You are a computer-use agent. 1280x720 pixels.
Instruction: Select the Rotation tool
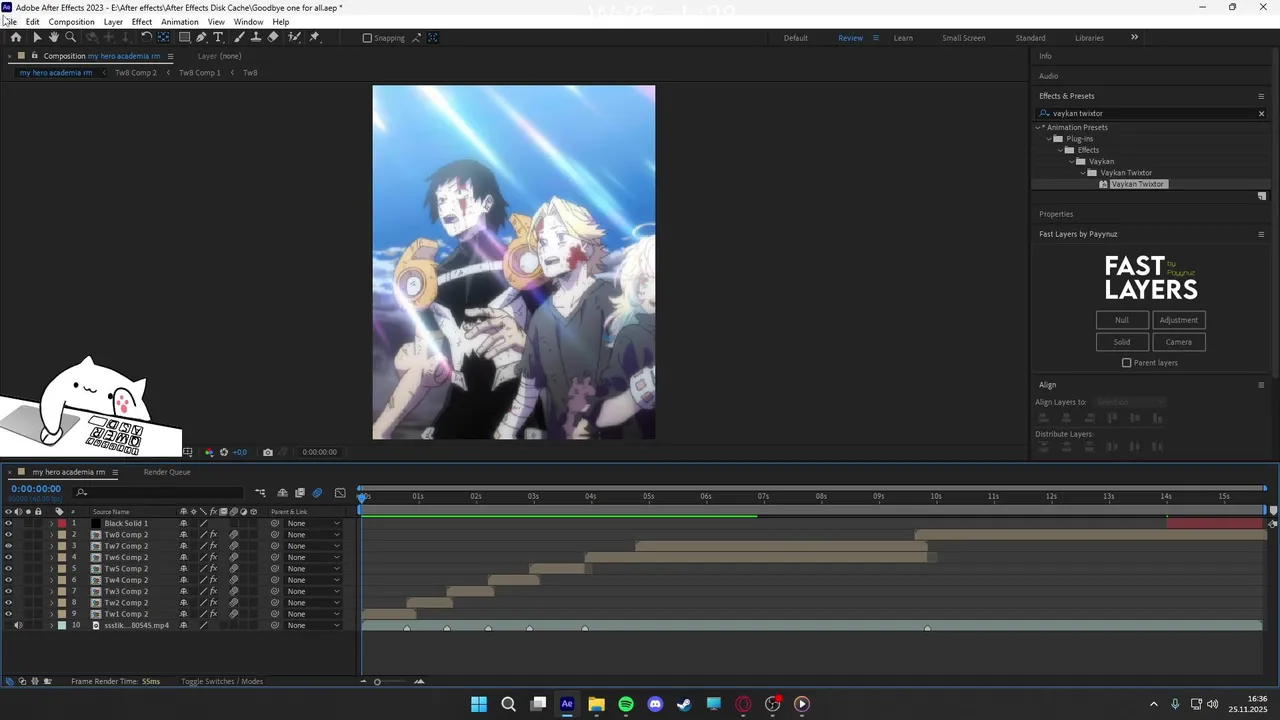[146, 37]
